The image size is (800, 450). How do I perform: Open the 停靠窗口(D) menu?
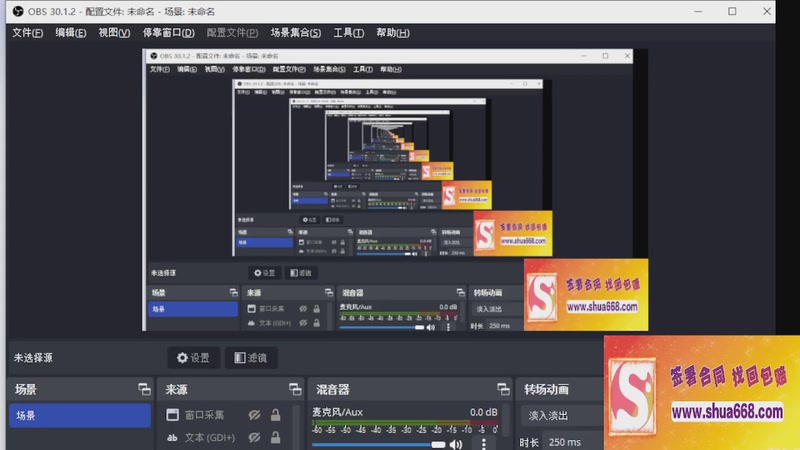click(168, 33)
